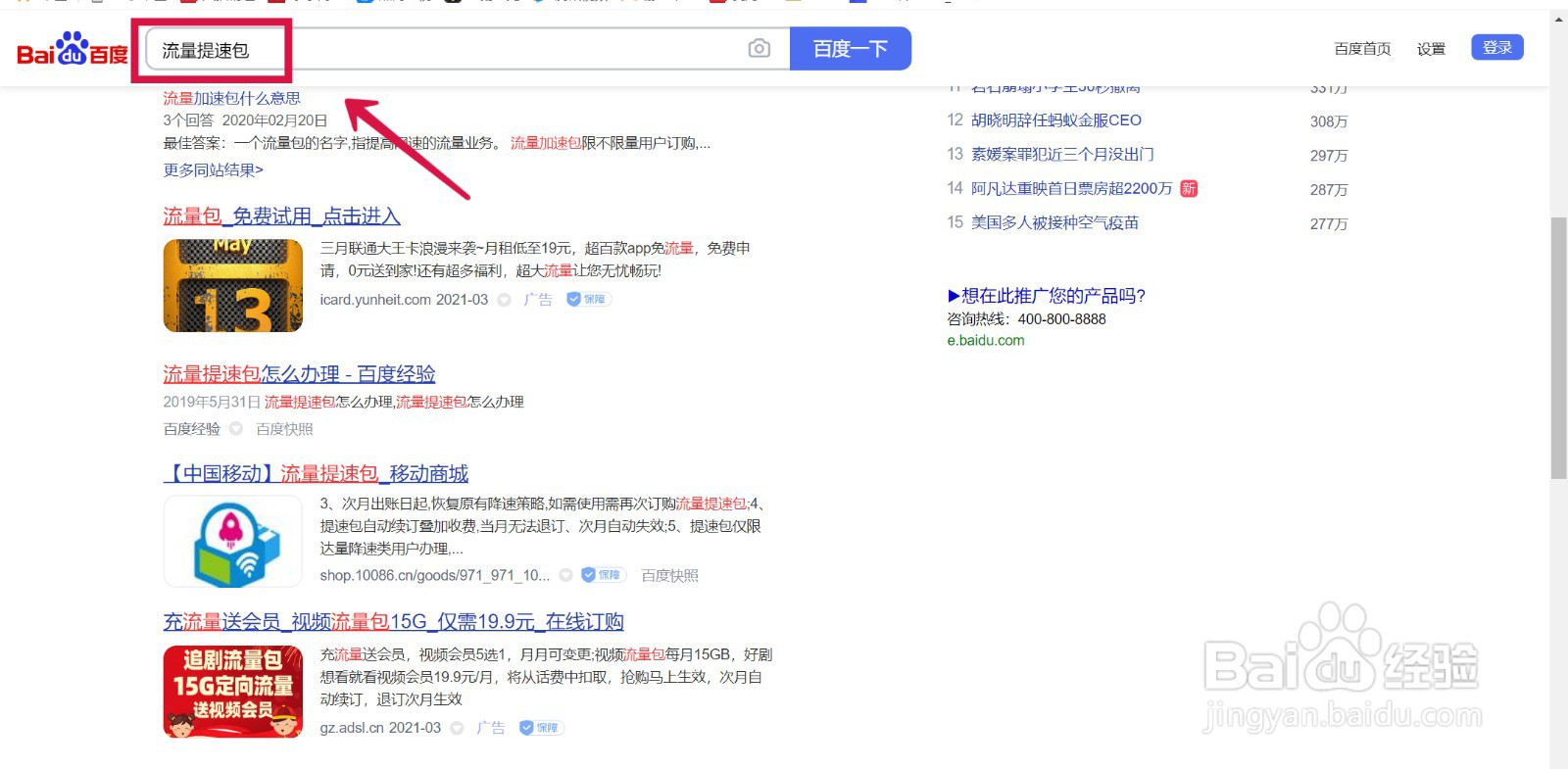Click 百度经验 source label

point(191,429)
